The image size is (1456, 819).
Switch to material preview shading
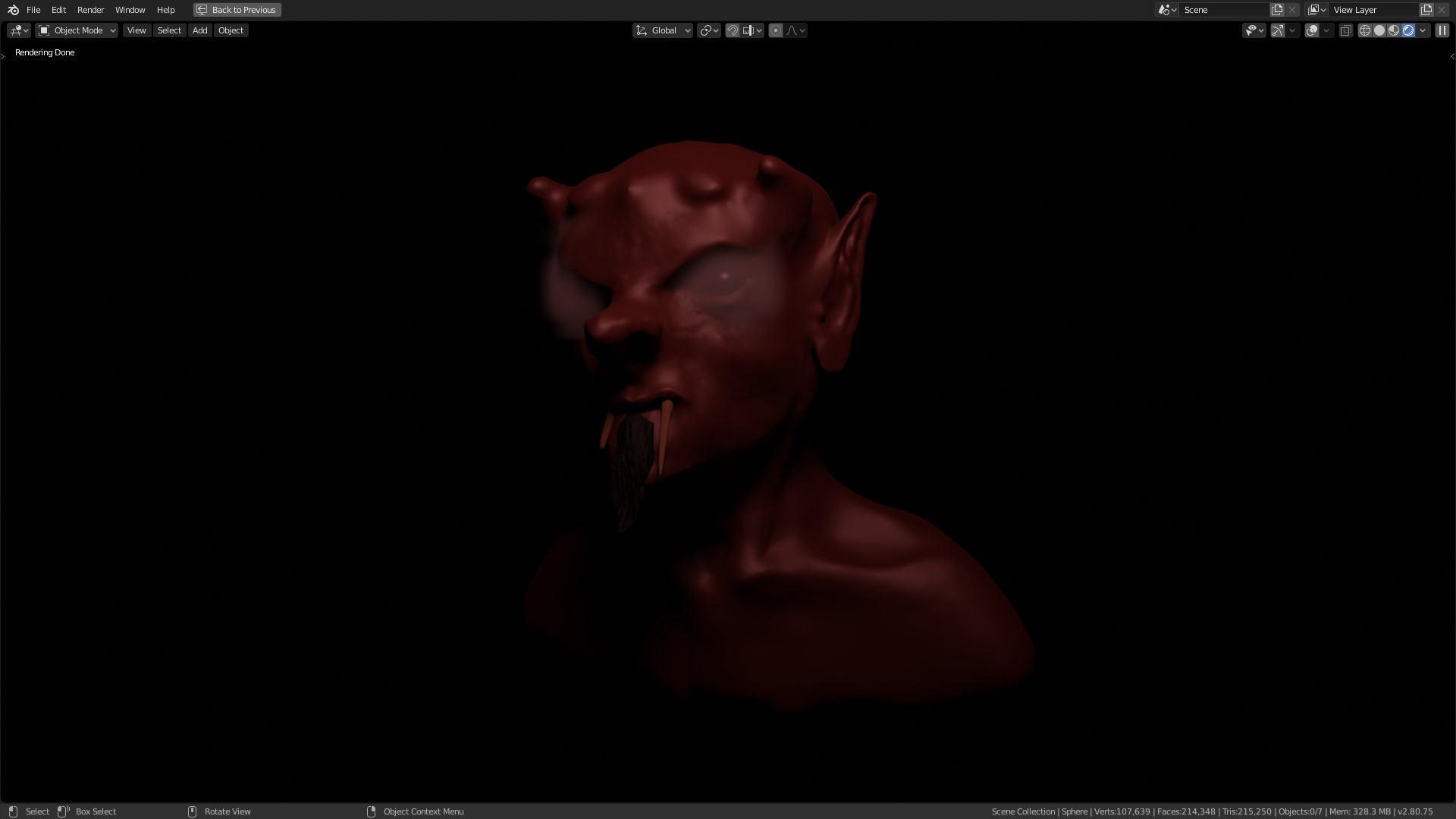(x=1394, y=30)
